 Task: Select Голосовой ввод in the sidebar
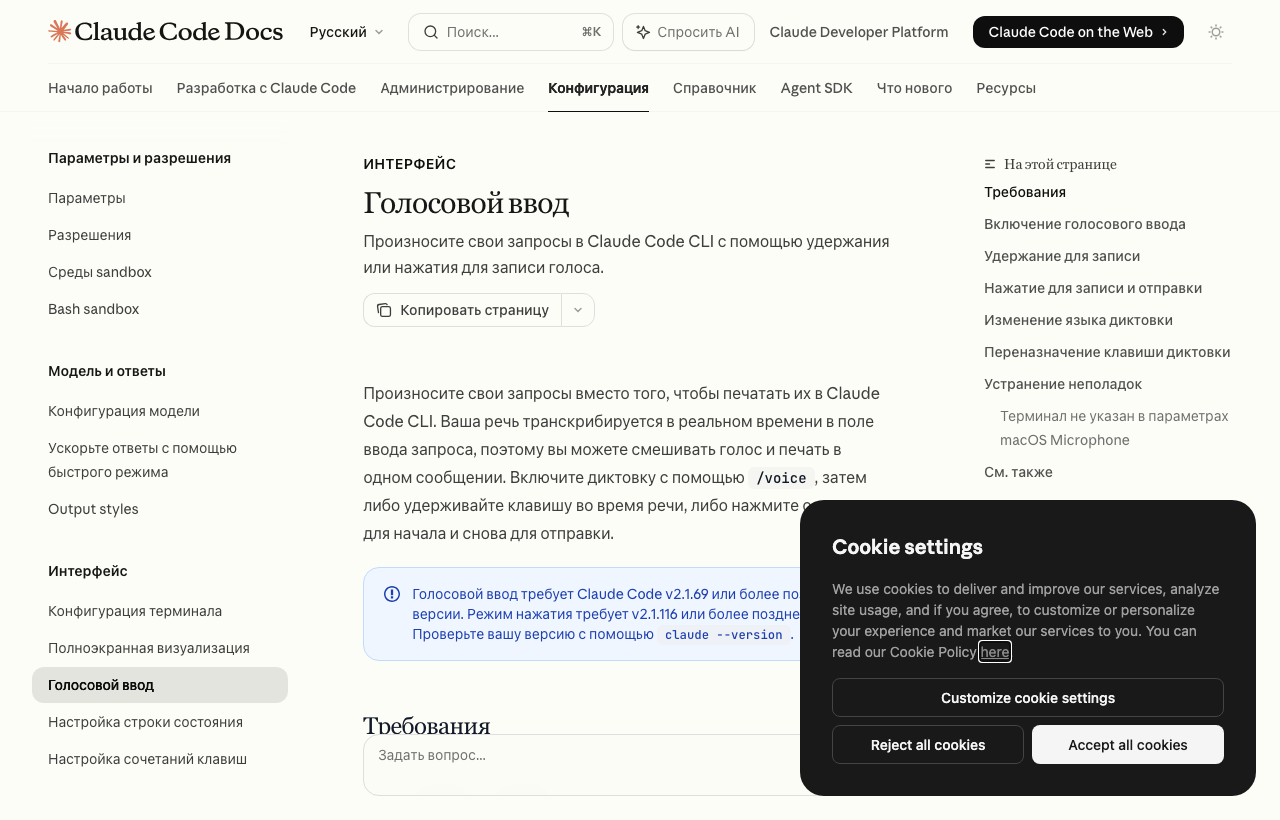point(160,685)
